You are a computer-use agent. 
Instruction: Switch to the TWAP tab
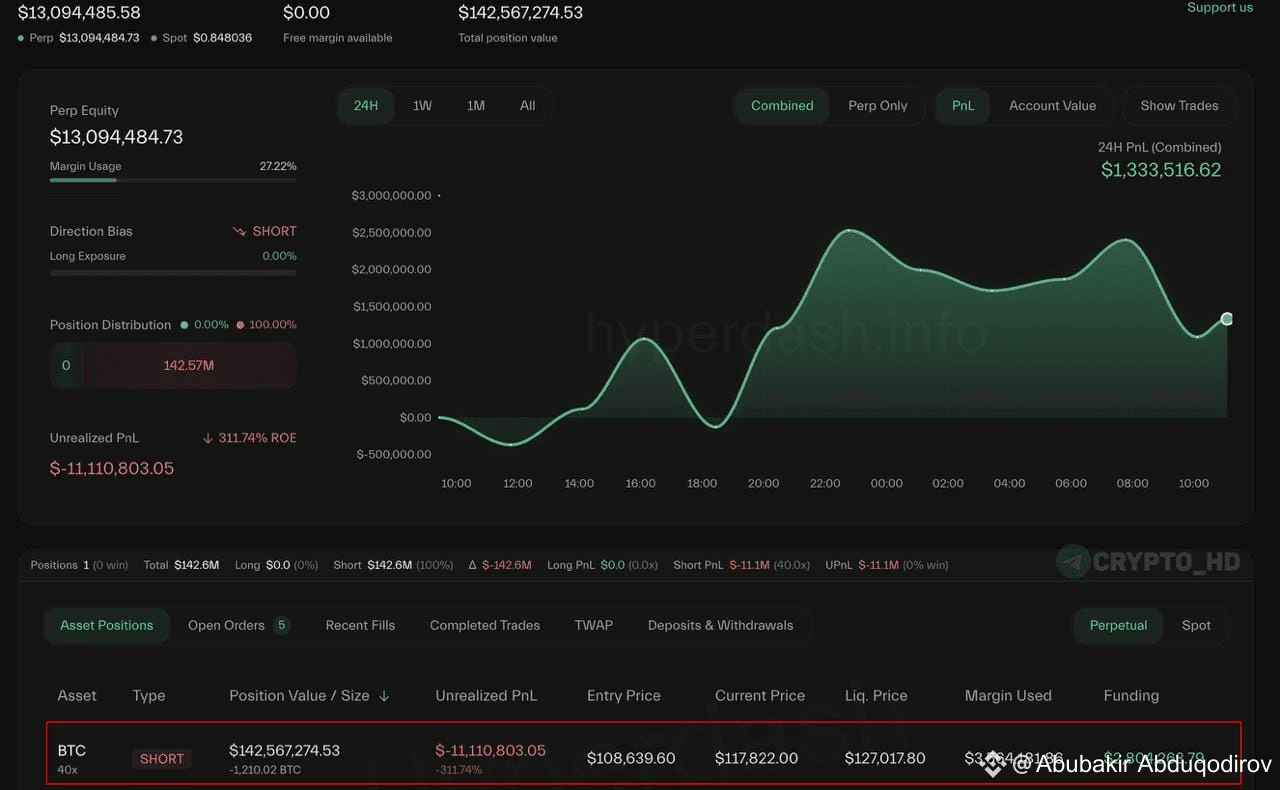pyautogui.click(x=594, y=626)
